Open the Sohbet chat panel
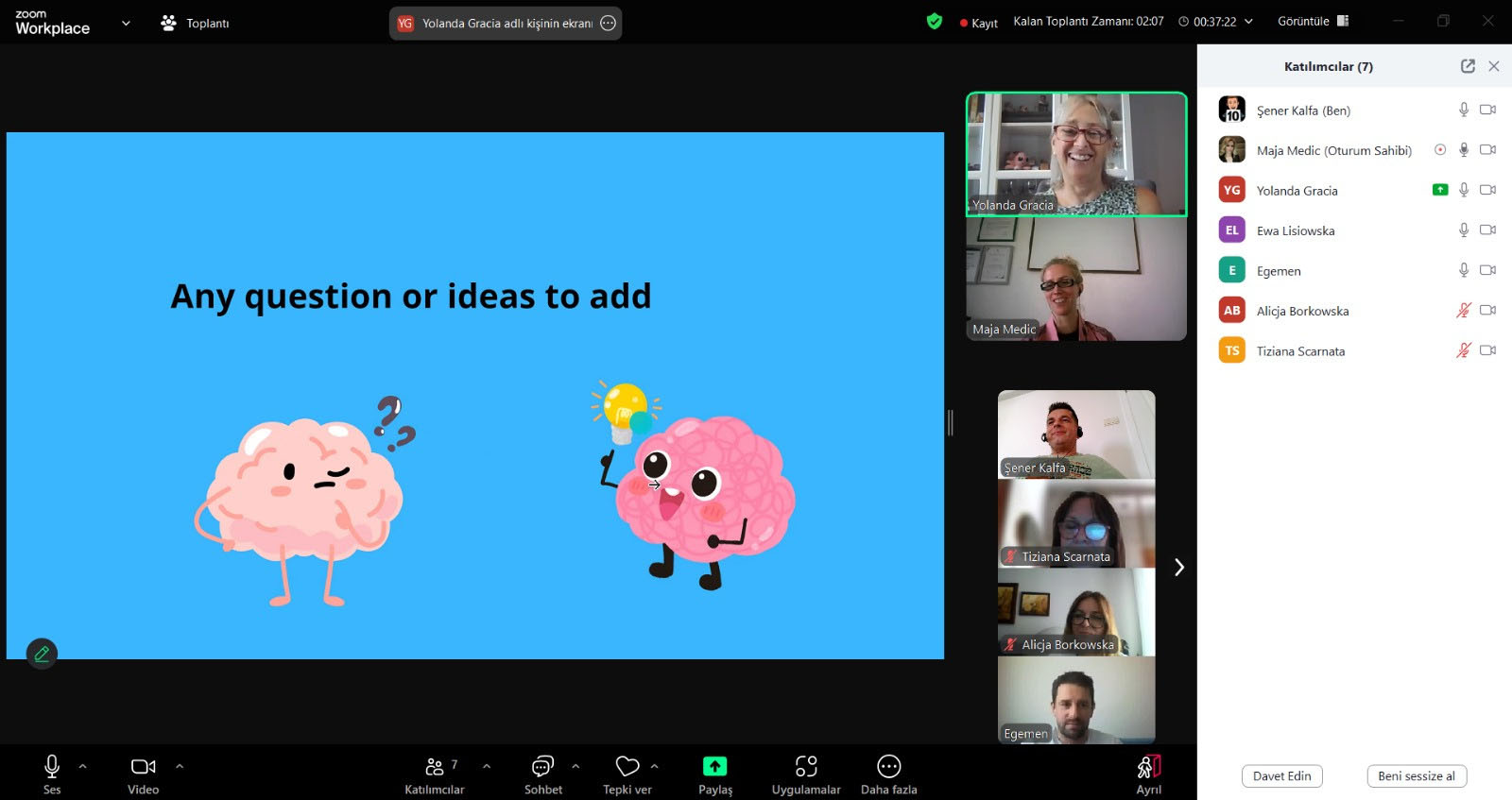1512x800 pixels. tap(542, 766)
